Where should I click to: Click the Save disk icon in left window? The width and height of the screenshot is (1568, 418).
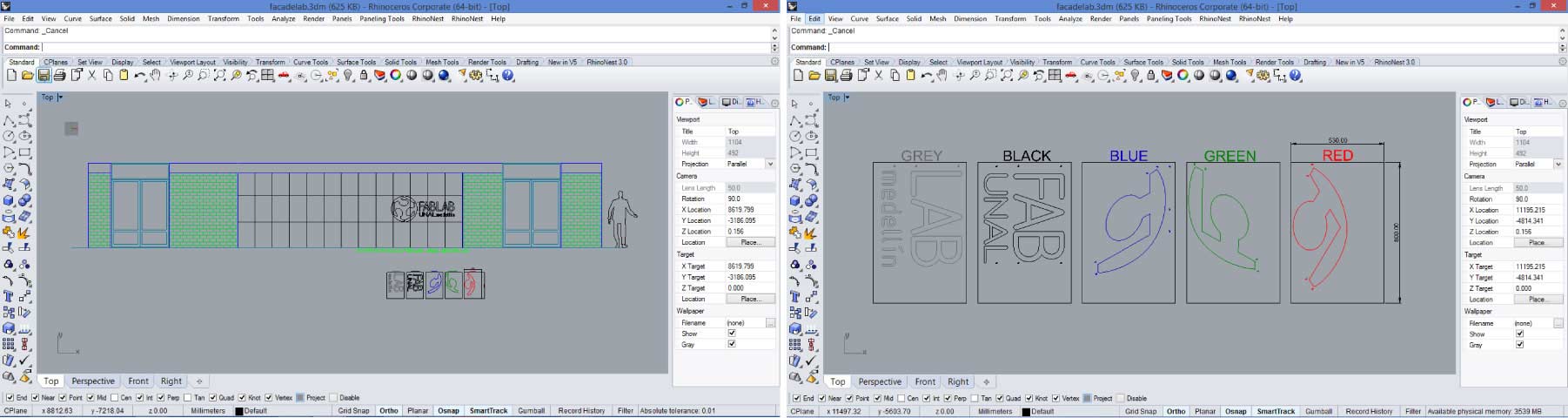pyautogui.click(x=44, y=76)
